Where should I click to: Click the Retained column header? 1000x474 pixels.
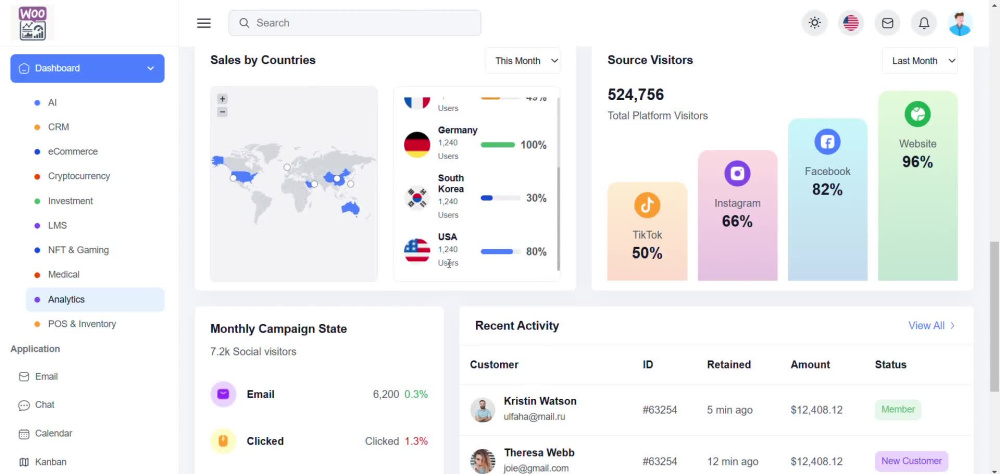(x=729, y=365)
